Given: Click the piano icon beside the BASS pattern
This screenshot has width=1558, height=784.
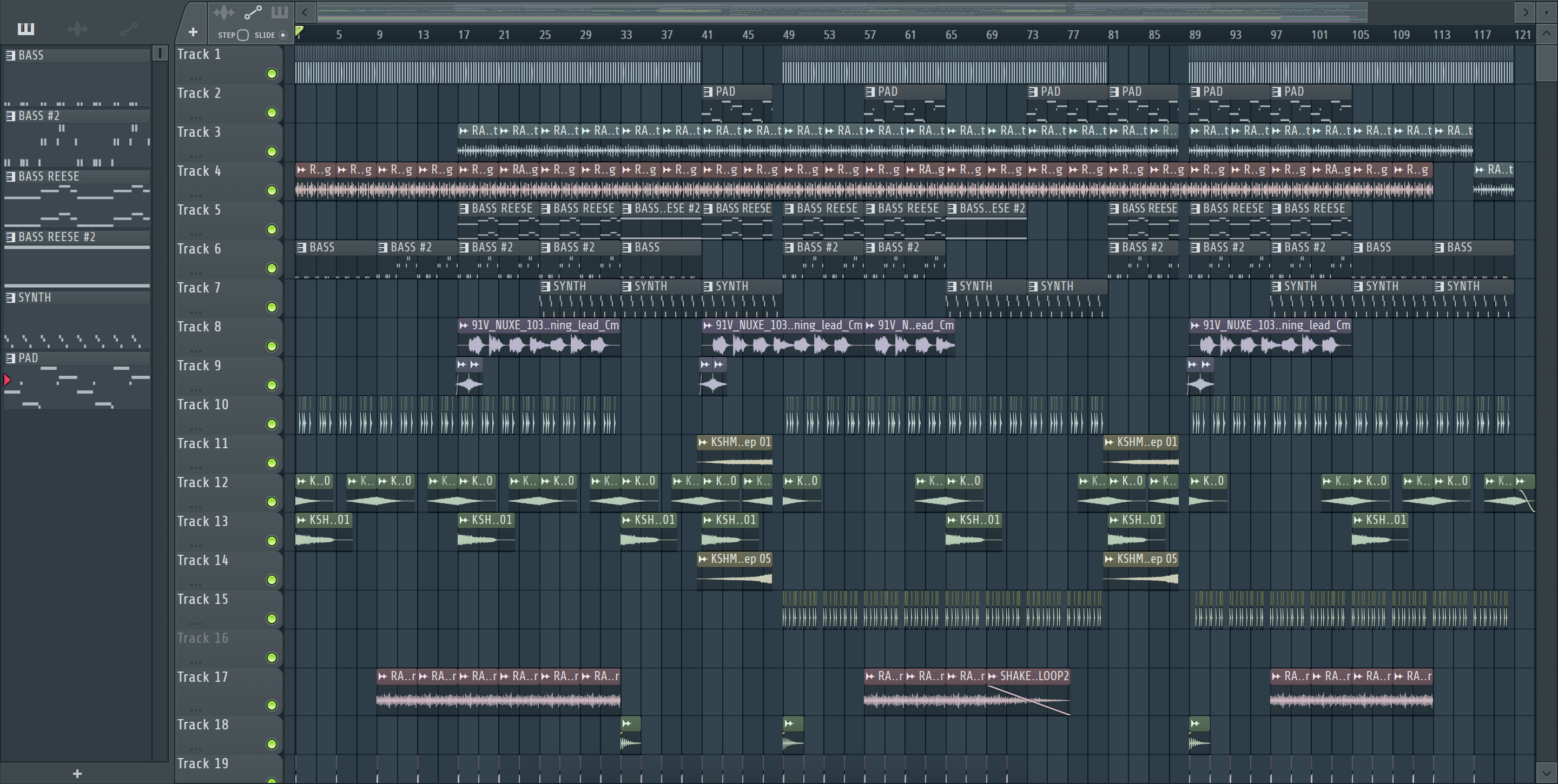Looking at the screenshot, I should [x=11, y=55].
